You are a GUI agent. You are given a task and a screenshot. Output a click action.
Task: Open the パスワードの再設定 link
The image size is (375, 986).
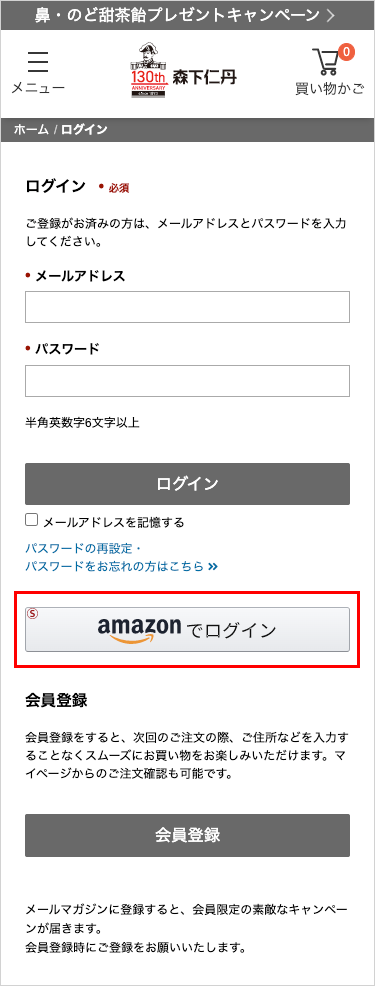pyautogui.click(x=84, y=548)
